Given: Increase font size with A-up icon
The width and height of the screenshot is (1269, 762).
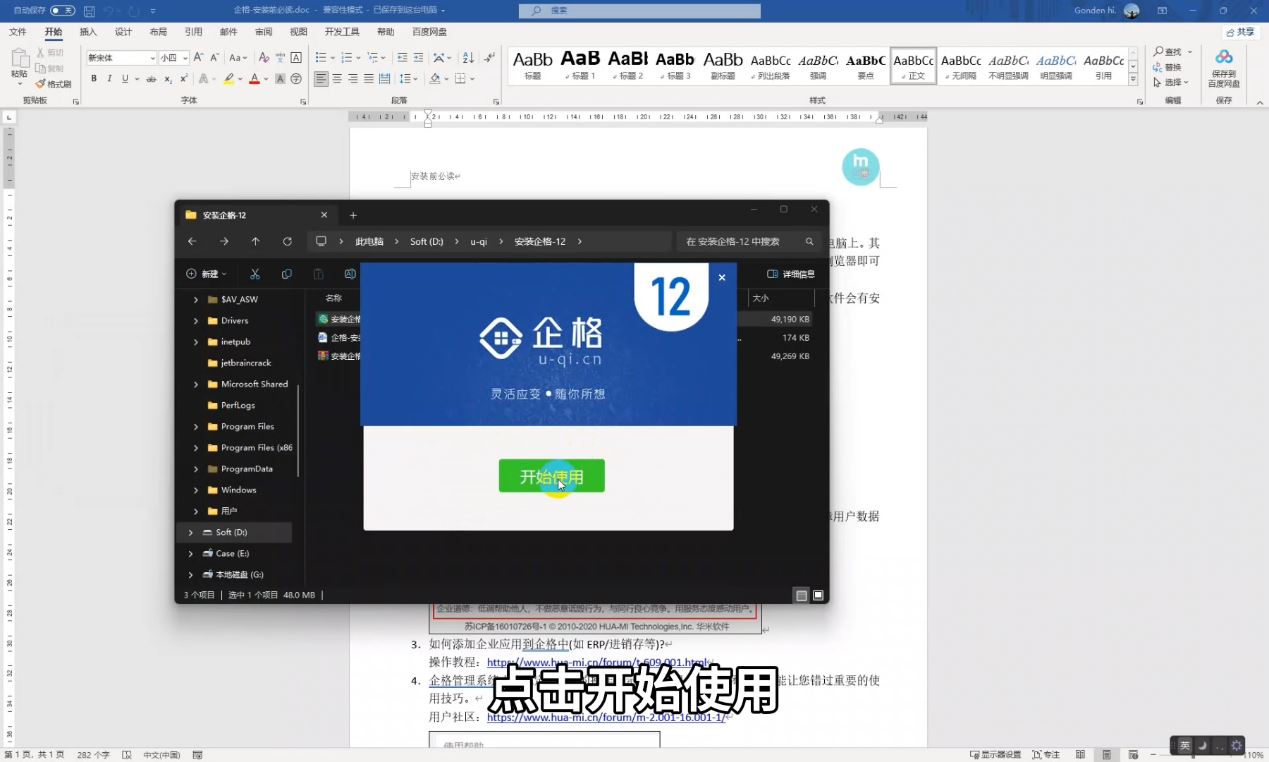Looking at the screenshot, I should click(x=199, y=58).
